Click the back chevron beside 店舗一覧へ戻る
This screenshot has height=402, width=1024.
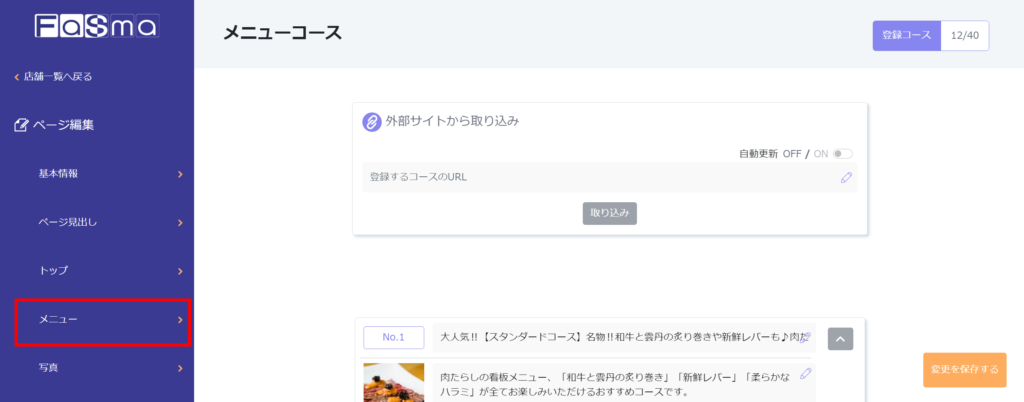pyautogui.click(x=16, y=77)
